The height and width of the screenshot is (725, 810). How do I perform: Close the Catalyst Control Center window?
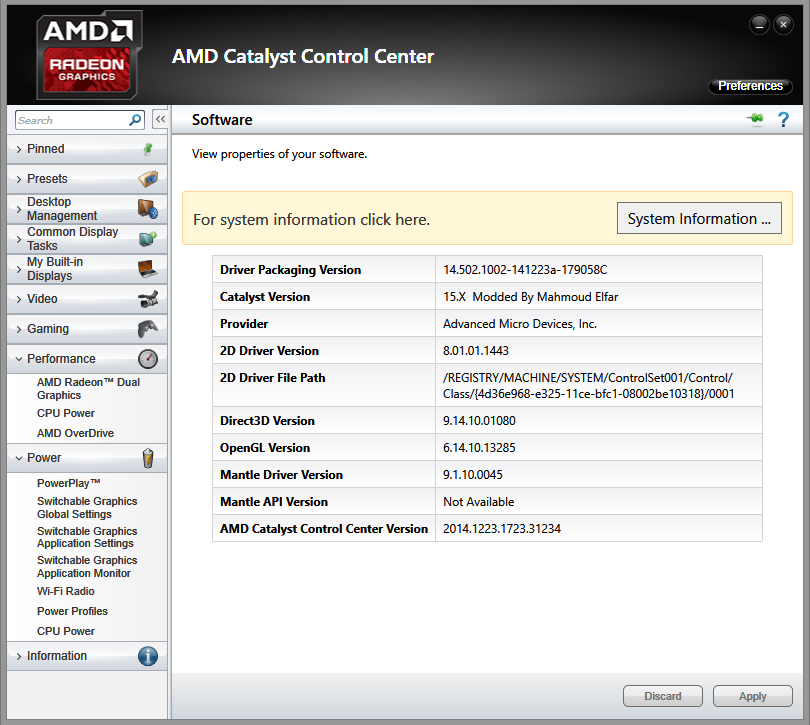coord(783,24)
